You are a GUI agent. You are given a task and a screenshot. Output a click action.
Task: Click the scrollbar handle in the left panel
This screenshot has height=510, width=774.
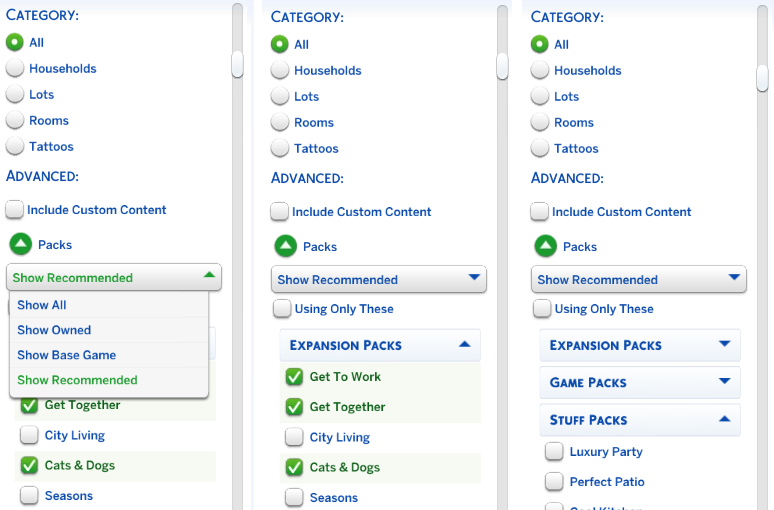[237, 65]
